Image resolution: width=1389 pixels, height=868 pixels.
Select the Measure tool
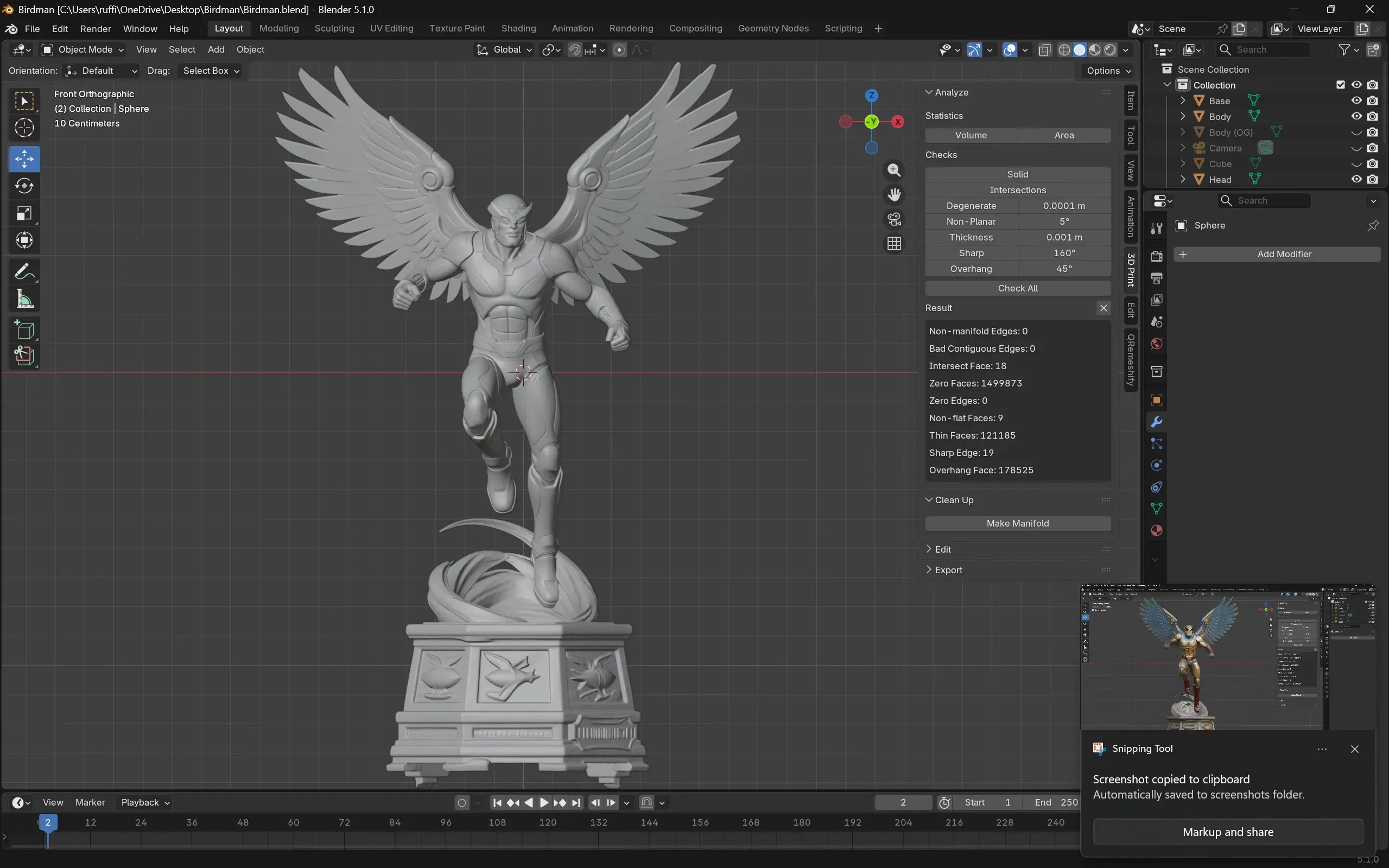coord(24,299)
